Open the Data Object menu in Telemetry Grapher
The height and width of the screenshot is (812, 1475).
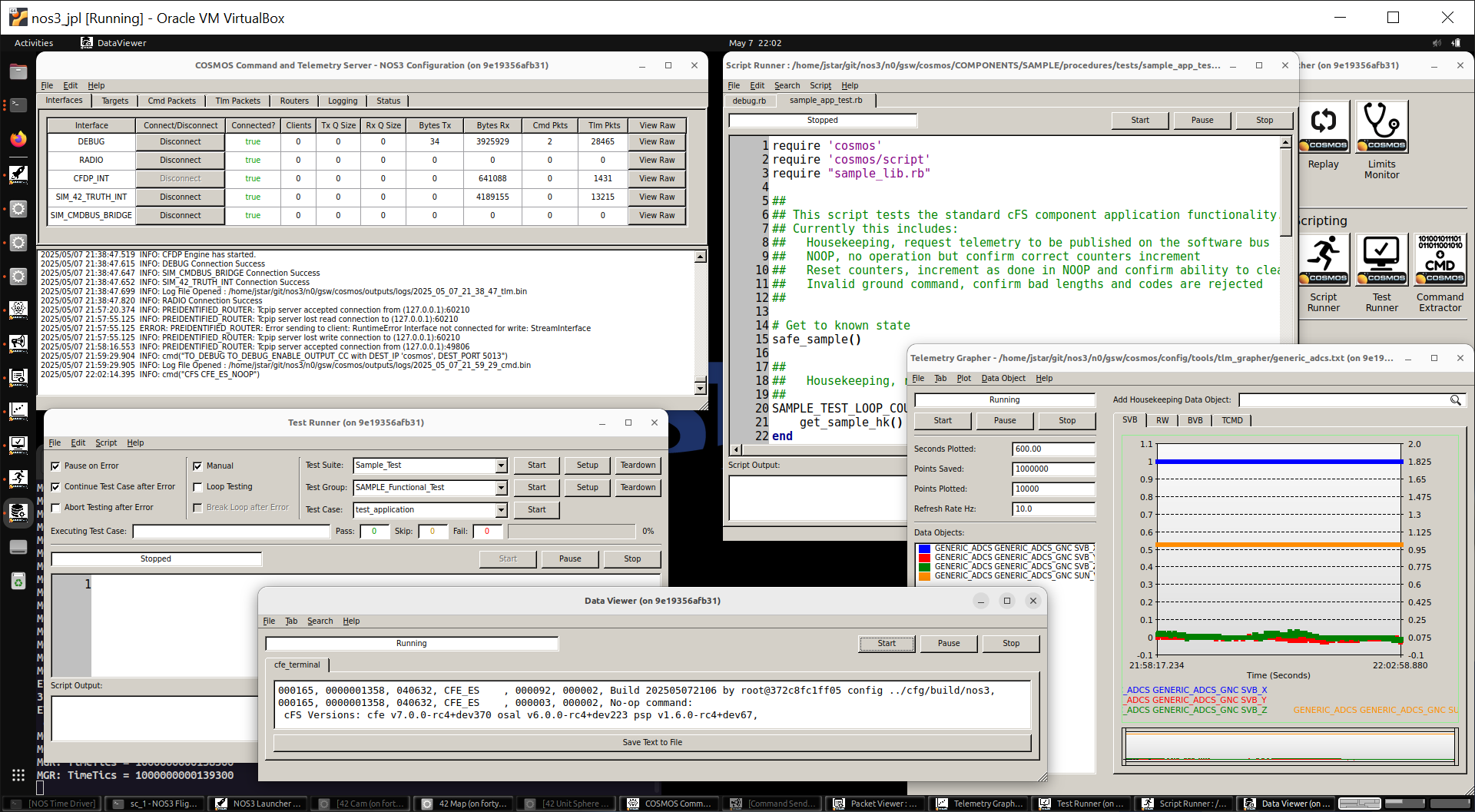point(1003,378)
